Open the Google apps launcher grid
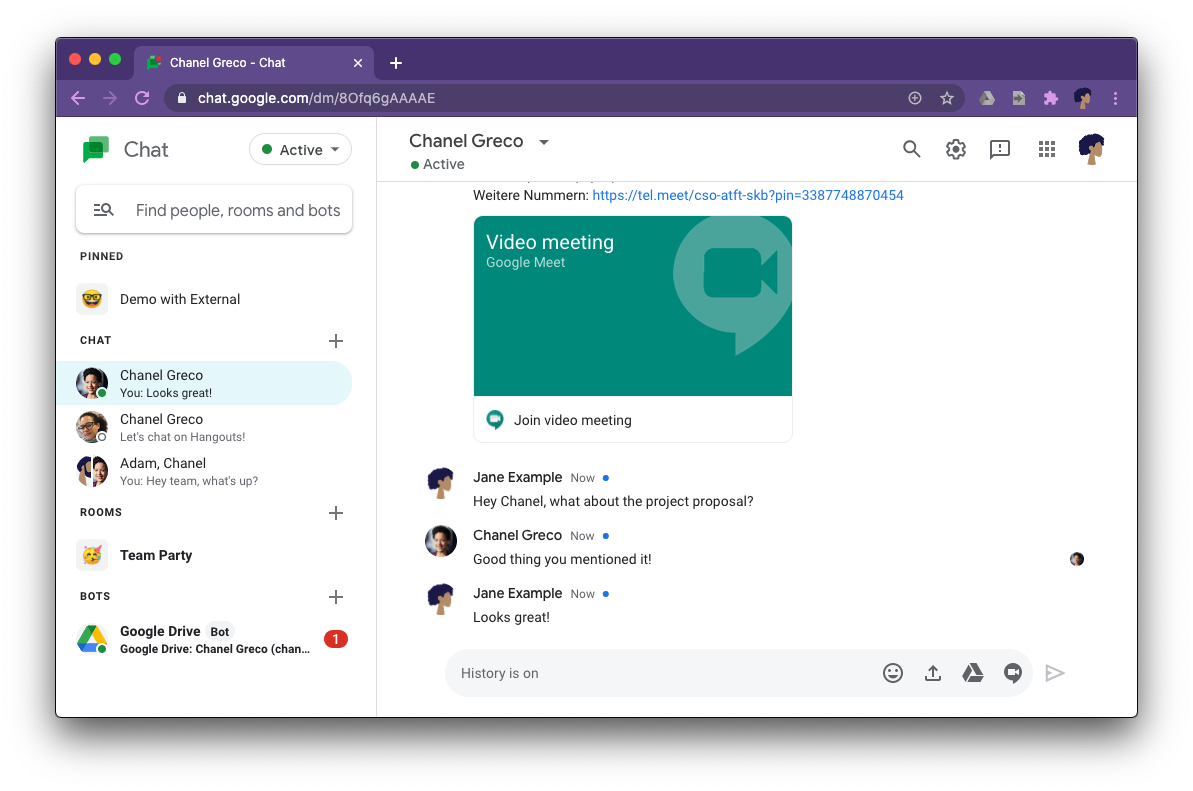 (x=1046, y=148)
